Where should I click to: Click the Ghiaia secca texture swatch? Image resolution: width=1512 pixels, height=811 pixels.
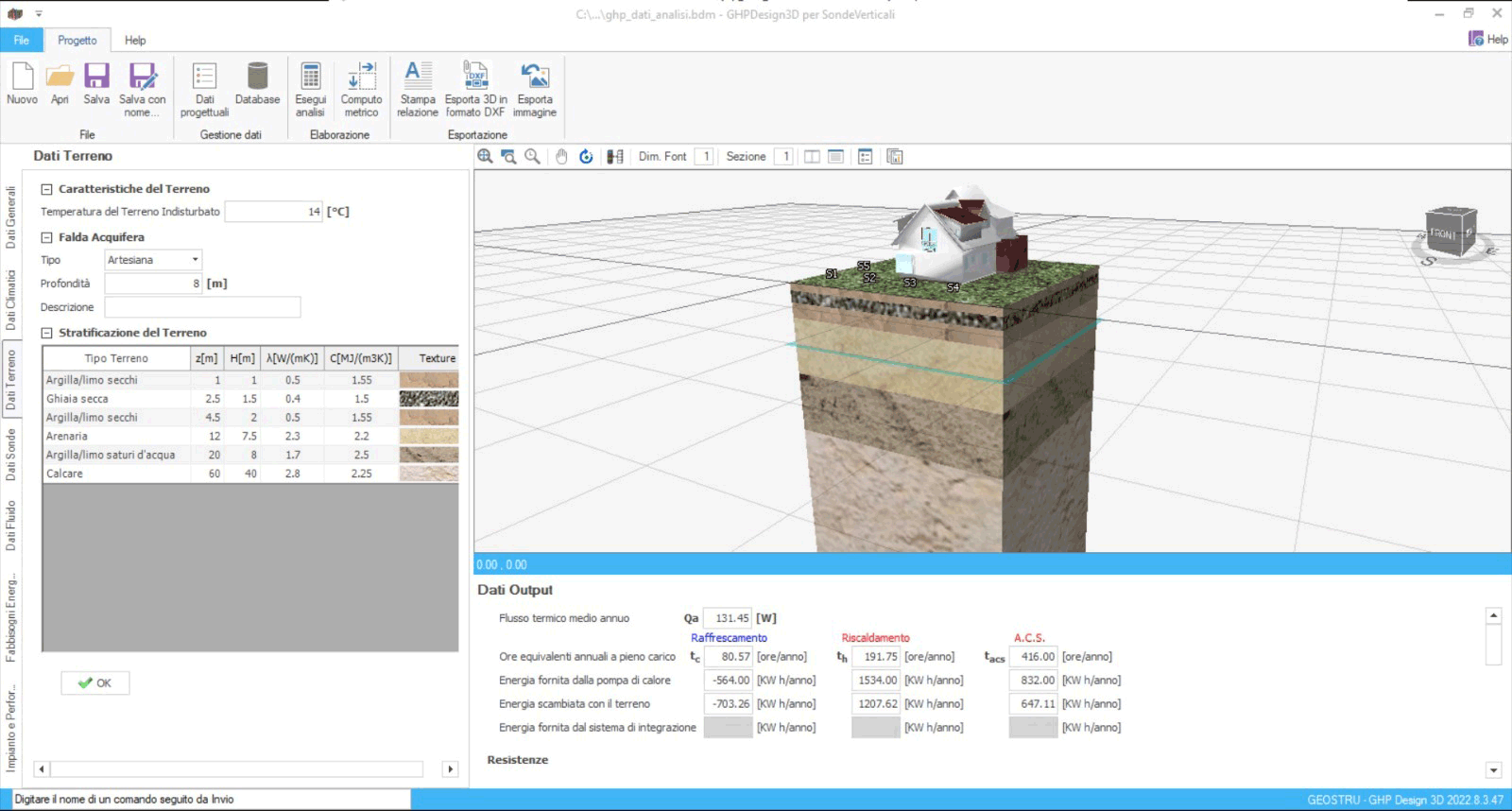click(428, 399)
